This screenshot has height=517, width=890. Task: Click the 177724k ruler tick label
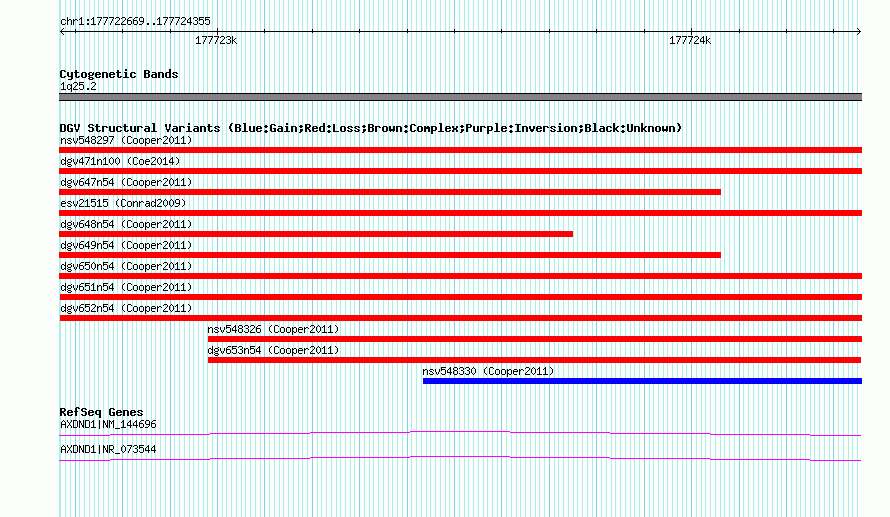[690, 40]
